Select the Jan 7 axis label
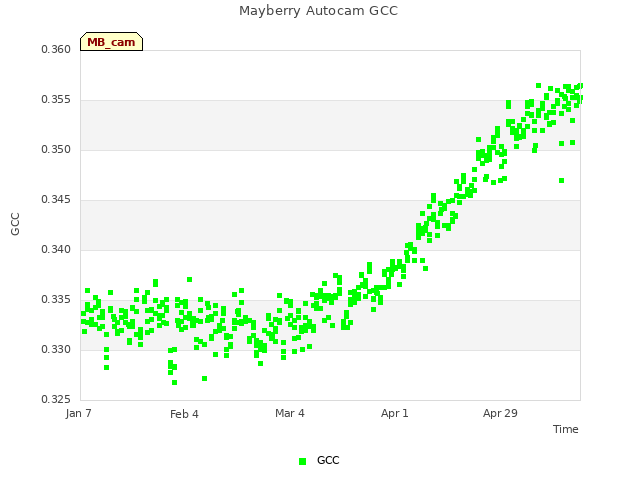This screenshot has width=640, height=480. (78, 413)
